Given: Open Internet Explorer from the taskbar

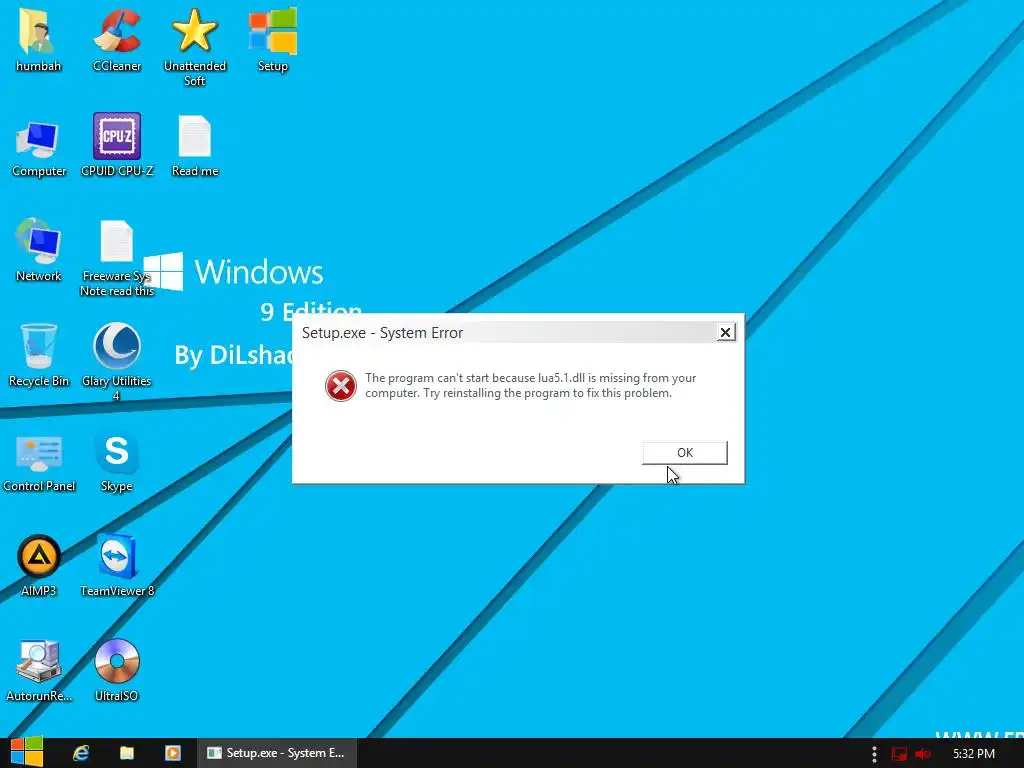Looking at the screenshot, I should tap(81, 753).
